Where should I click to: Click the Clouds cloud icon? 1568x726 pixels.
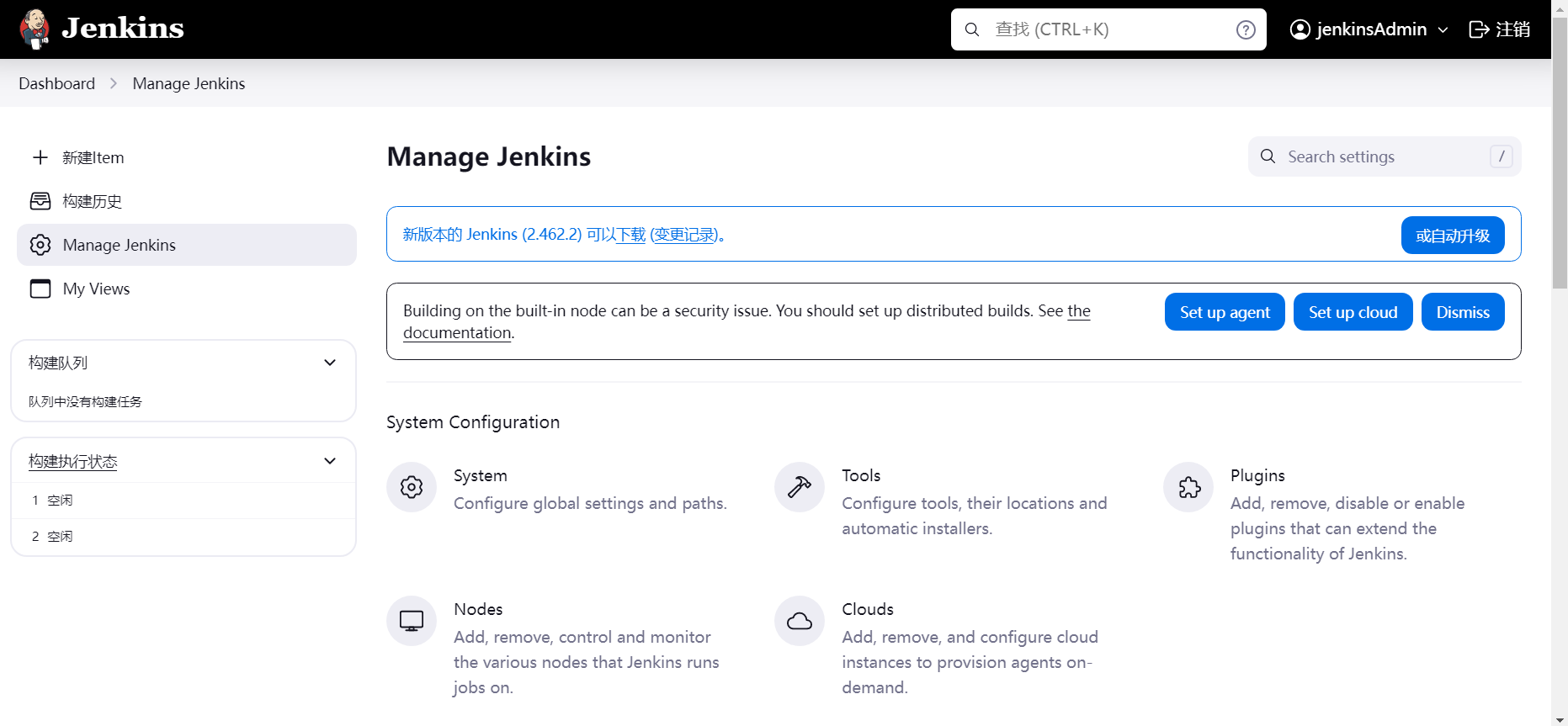800,621
